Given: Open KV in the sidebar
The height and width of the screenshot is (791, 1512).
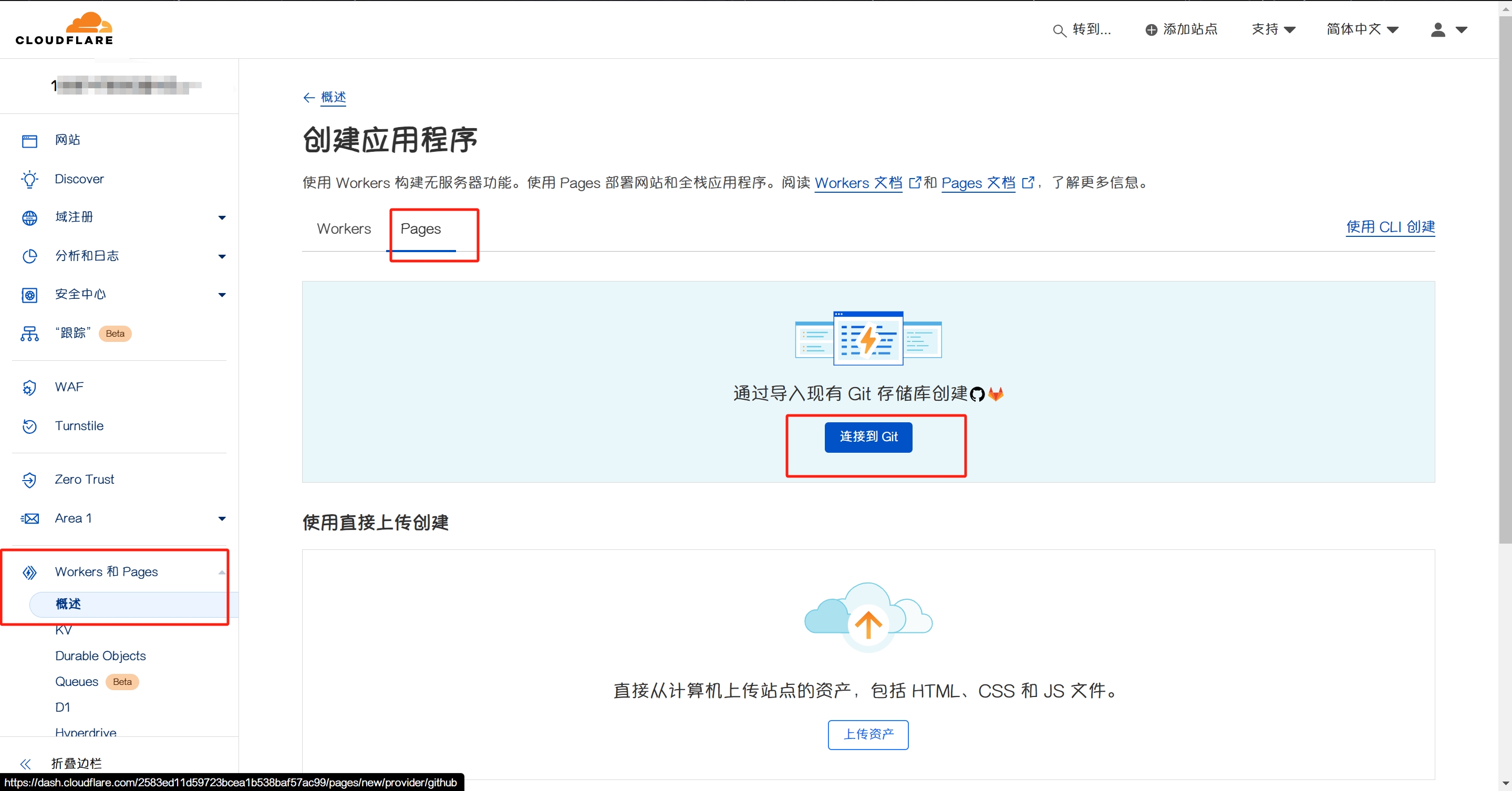Looking at the screenshot, I should tap(64, 630).
